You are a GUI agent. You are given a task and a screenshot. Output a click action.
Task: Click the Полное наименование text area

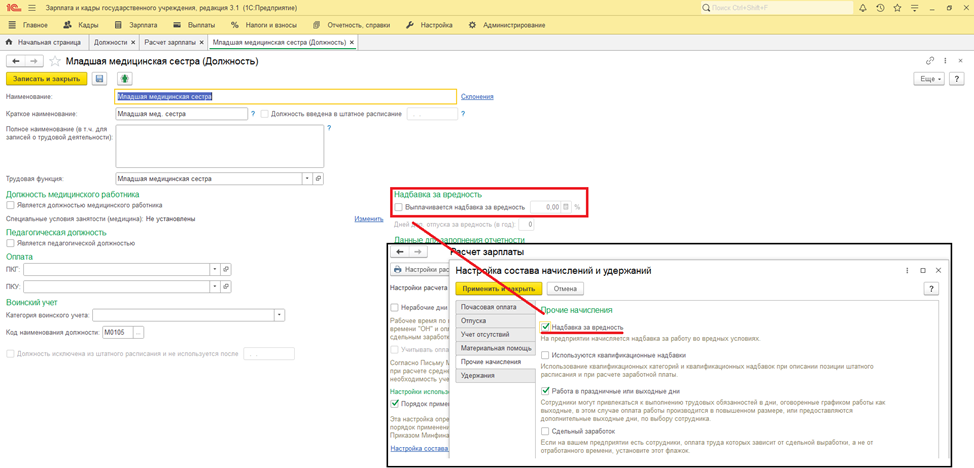click(x=219, y=146)
